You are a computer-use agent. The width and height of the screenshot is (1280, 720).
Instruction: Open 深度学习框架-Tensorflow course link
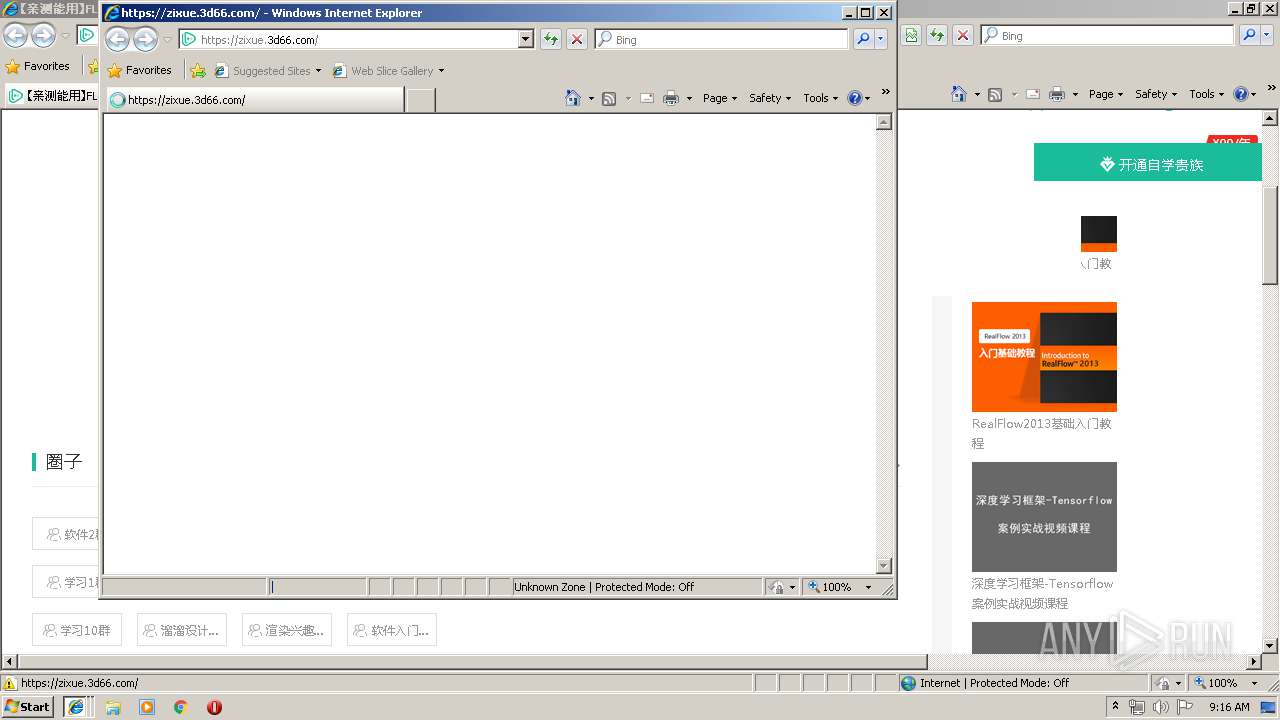(1042, 593)
